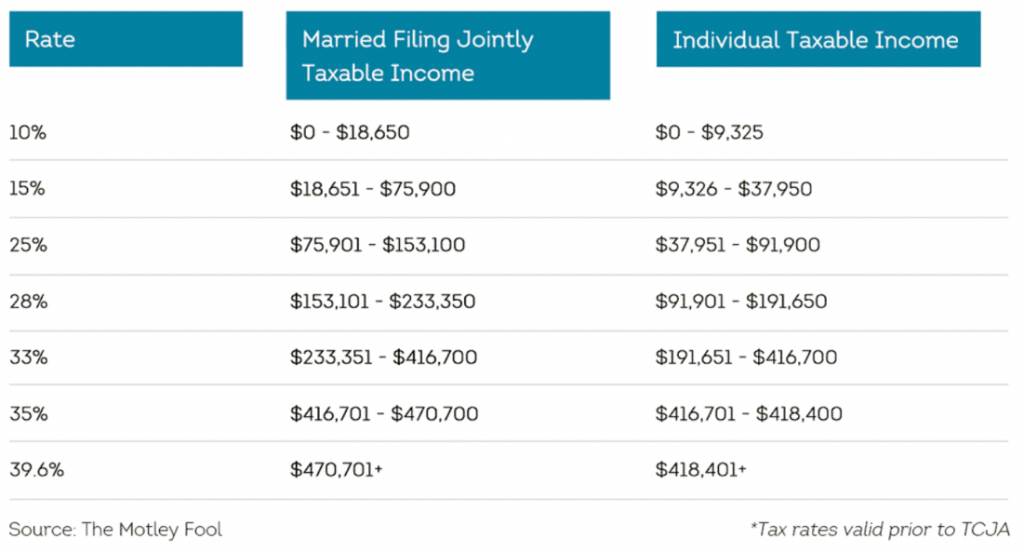Click the Individual Taxable Income header
1024x552 pixels.
coord(817,40)
